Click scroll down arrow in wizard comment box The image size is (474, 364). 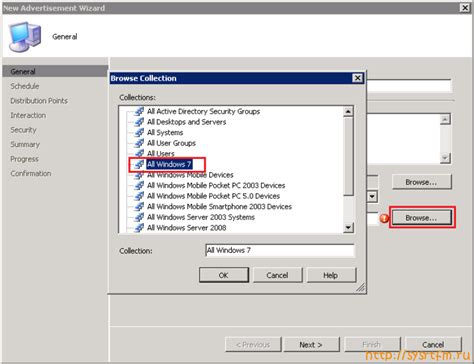click(445, 157)
